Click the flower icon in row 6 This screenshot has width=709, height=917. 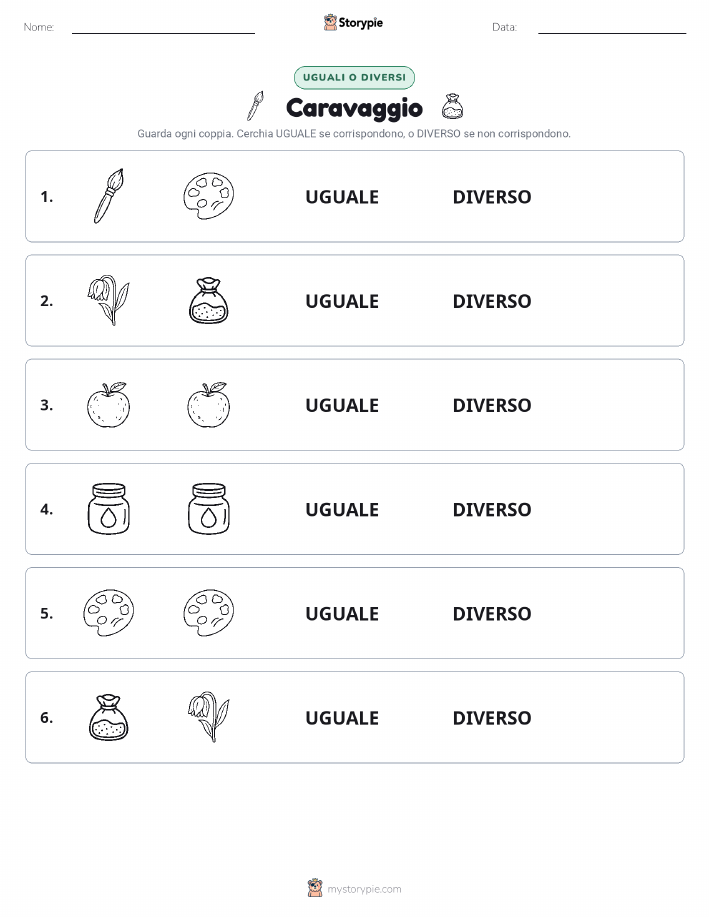click(209, 717)
